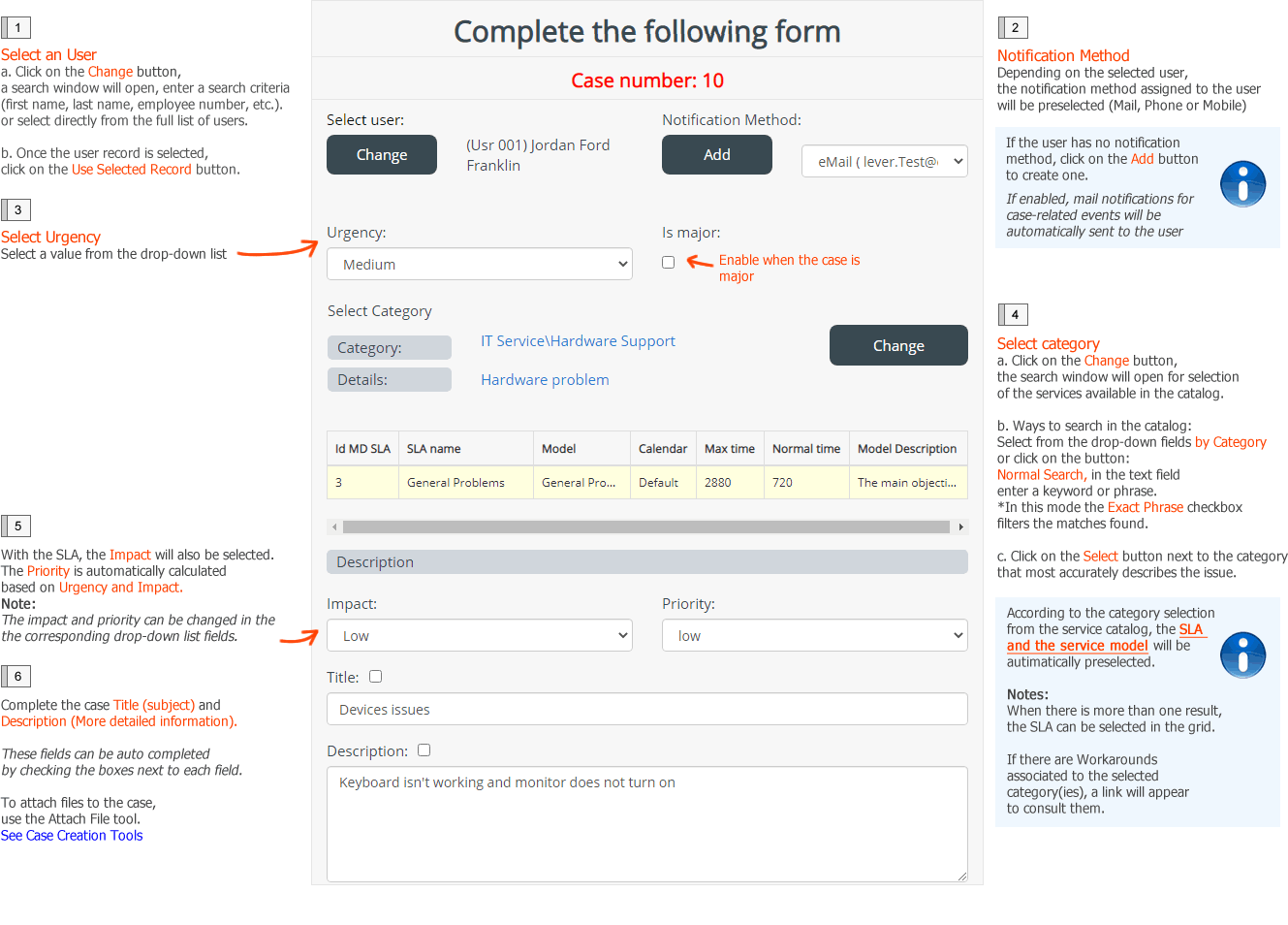The image size is (1288, 925).
Task: Click the Change button under Select user
Action: 382,155
